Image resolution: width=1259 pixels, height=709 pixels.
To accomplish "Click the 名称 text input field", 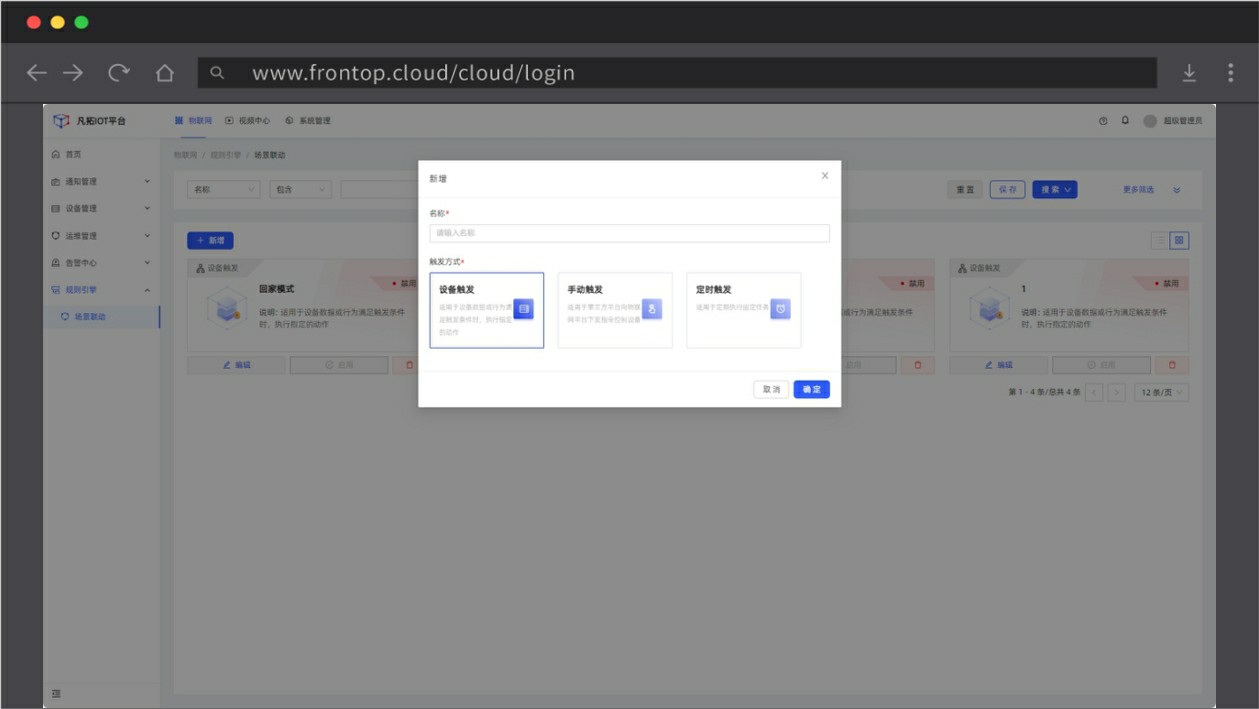I will [x=629, y=233].
